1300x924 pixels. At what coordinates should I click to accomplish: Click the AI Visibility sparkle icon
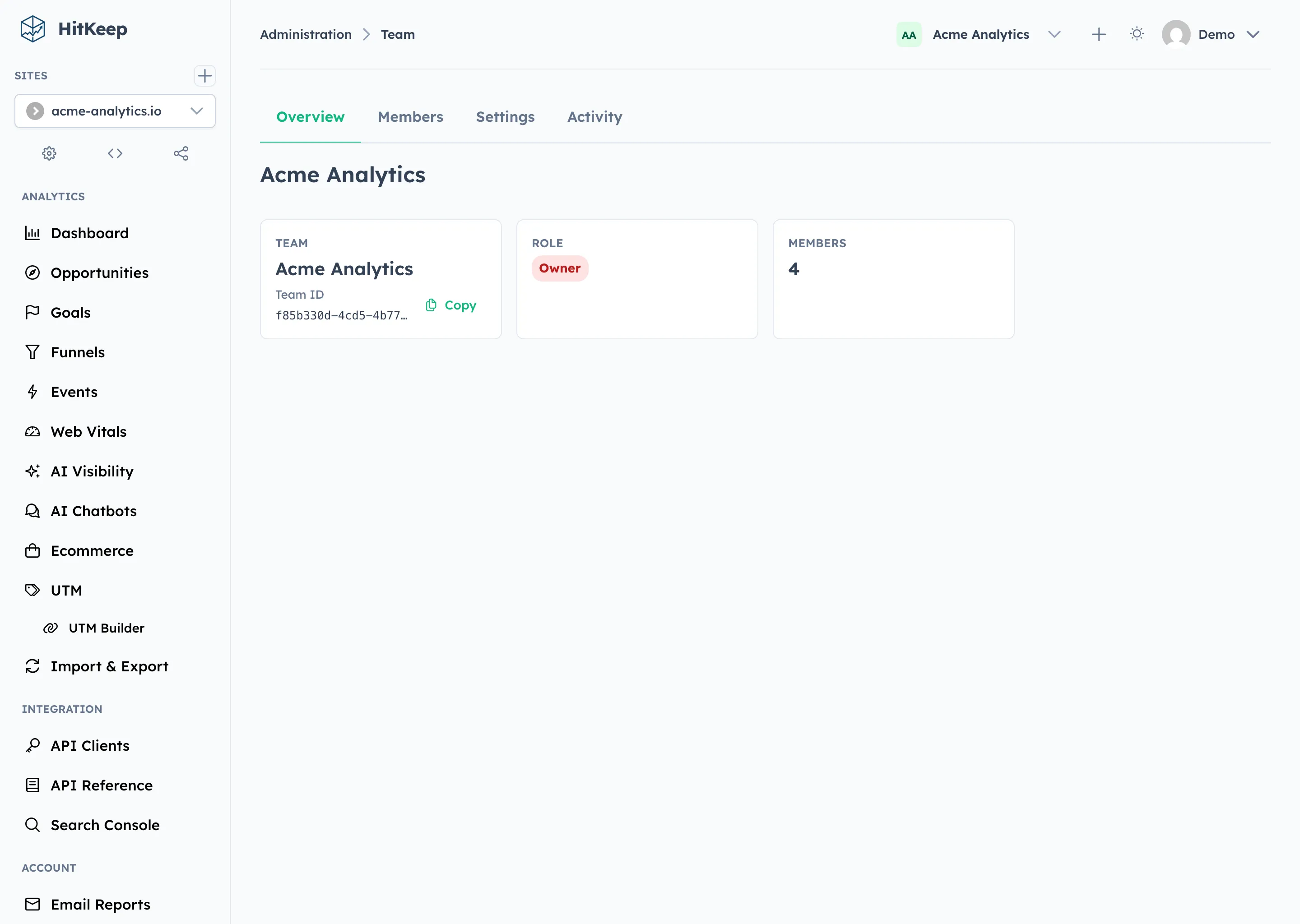tap(32, 471)
